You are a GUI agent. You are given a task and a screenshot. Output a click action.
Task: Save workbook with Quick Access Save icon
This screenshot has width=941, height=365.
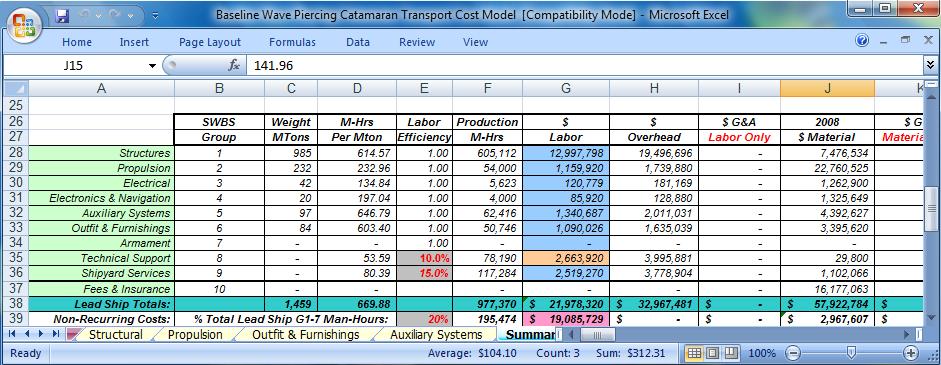(x=62, y=16)
